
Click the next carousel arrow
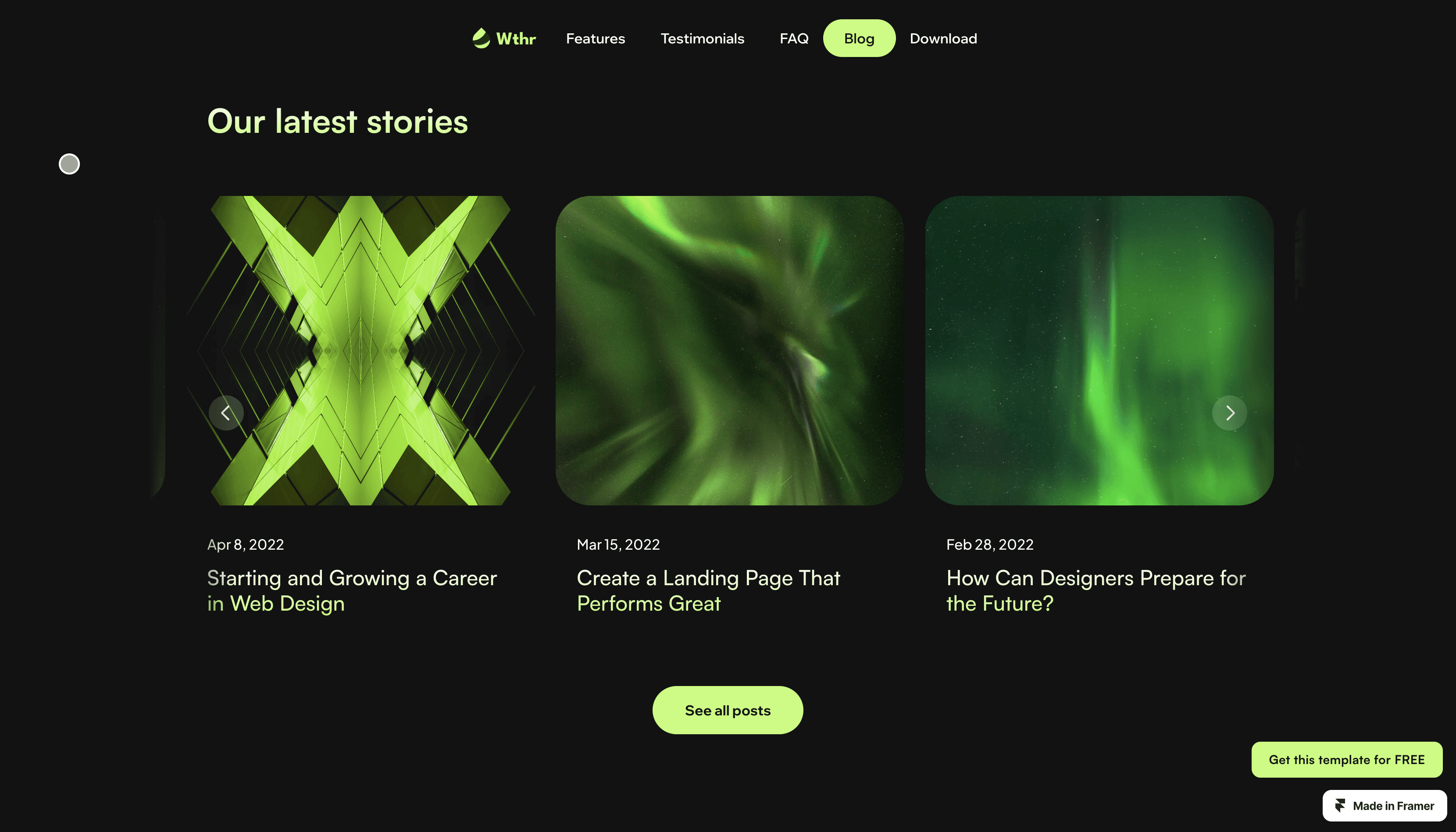(1229, 412)
